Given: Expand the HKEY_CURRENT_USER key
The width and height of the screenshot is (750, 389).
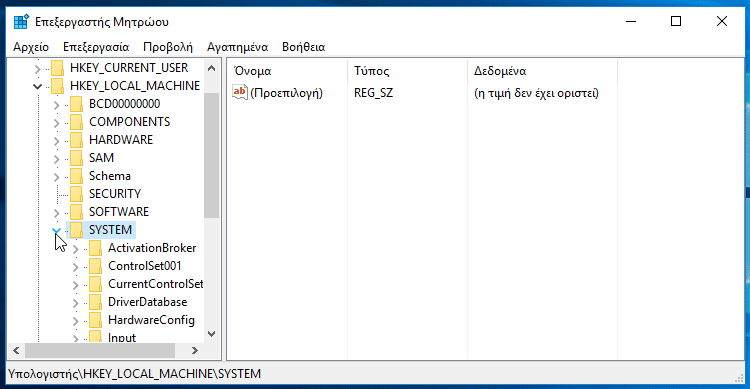Looking at the screenshot, I should (x=38, y=69).
